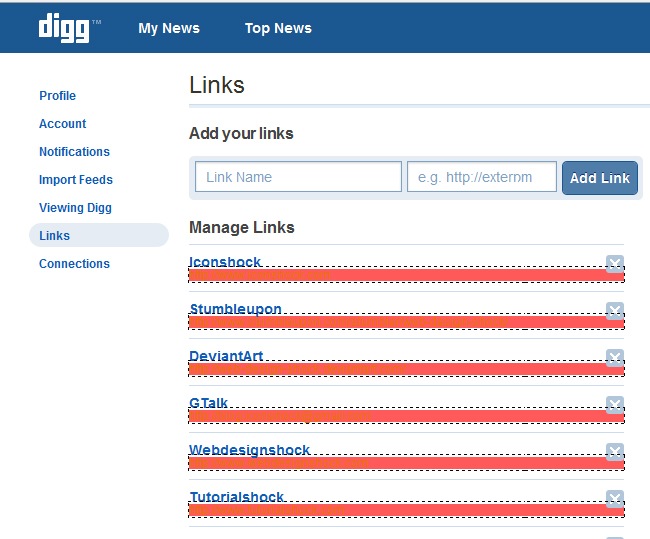The image size is (650, 539).
Task: Go to Top News page
Action: click(278, 28)
